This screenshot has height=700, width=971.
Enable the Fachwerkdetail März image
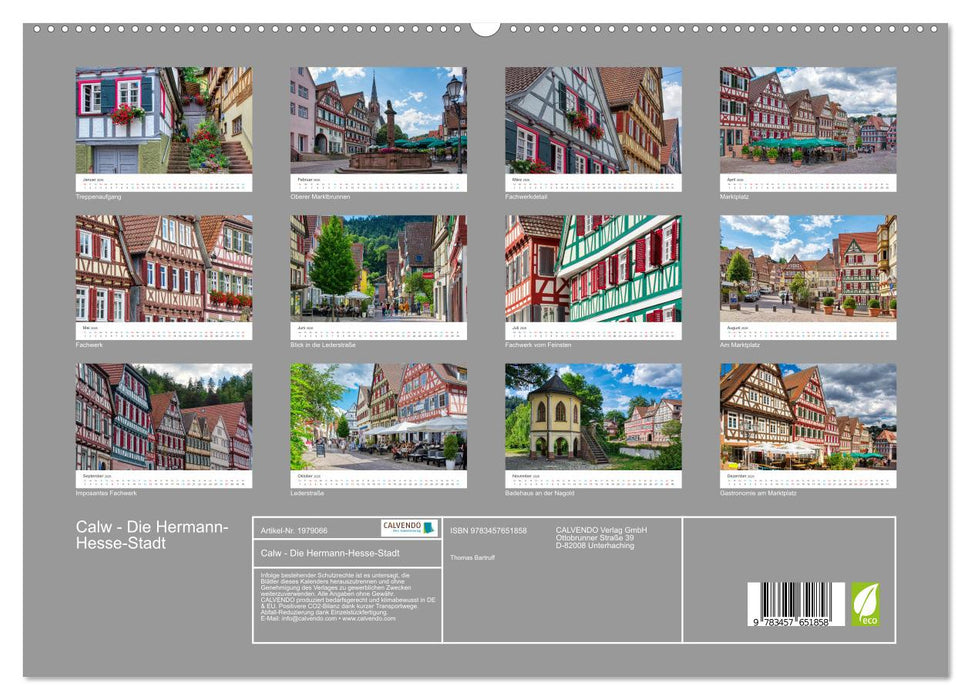tap(592, 125)
